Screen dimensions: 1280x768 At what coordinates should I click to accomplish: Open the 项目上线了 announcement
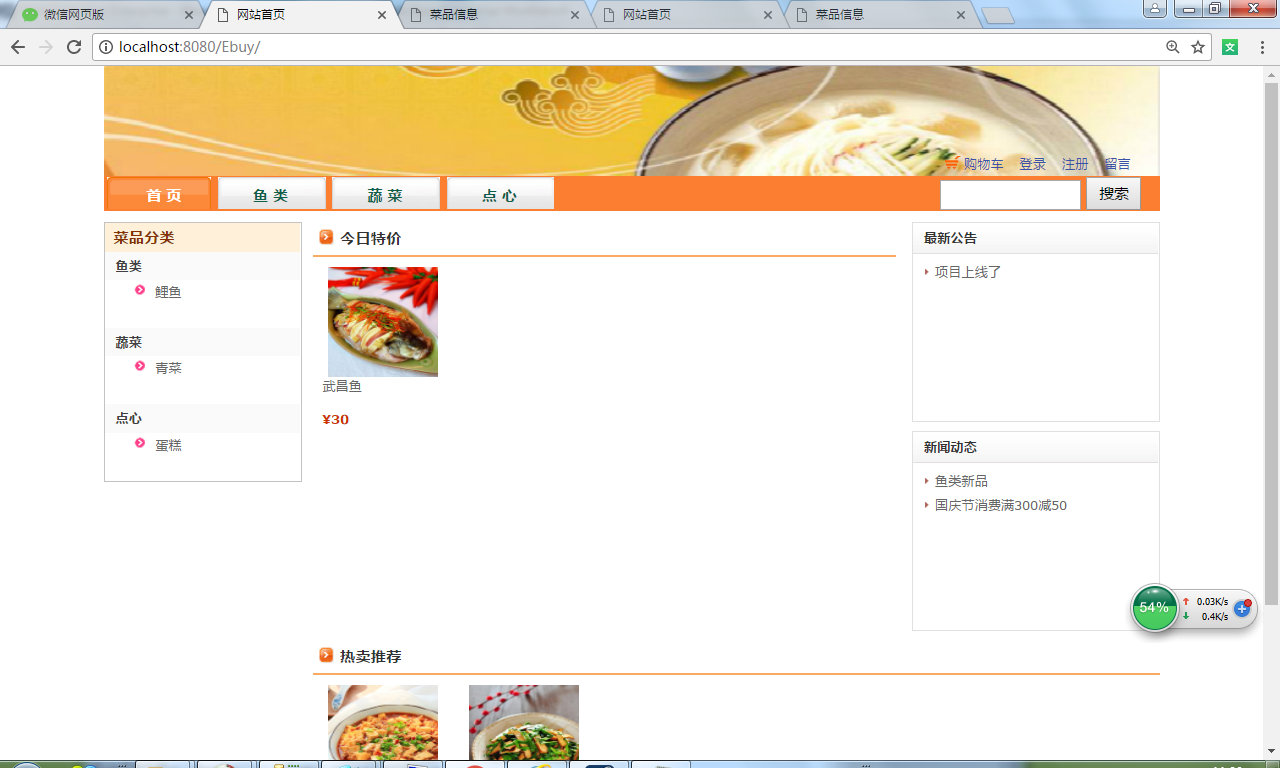point(968,272)
